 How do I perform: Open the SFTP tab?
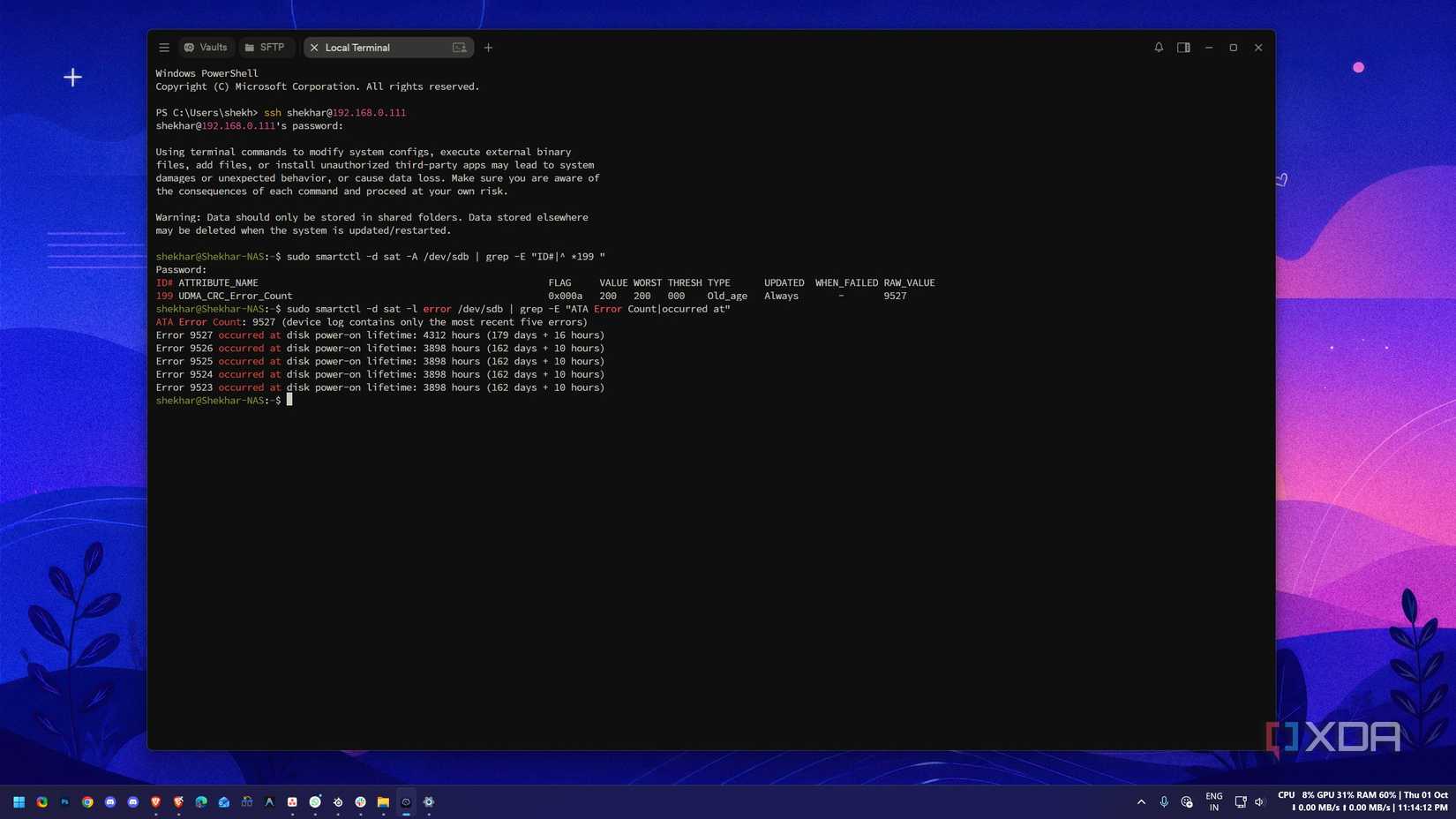265,48
